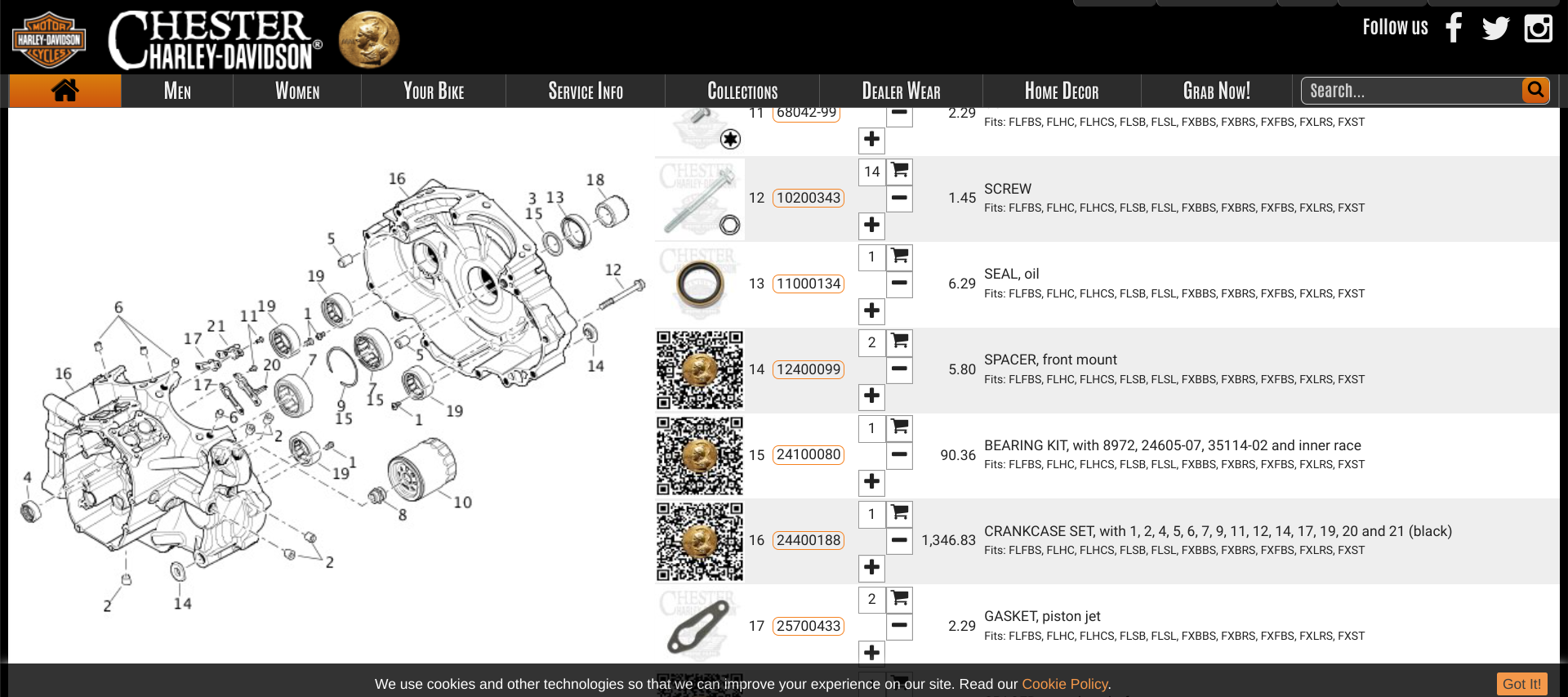
Task: Open the Instagram profile icon
Action: [1538, 28]
